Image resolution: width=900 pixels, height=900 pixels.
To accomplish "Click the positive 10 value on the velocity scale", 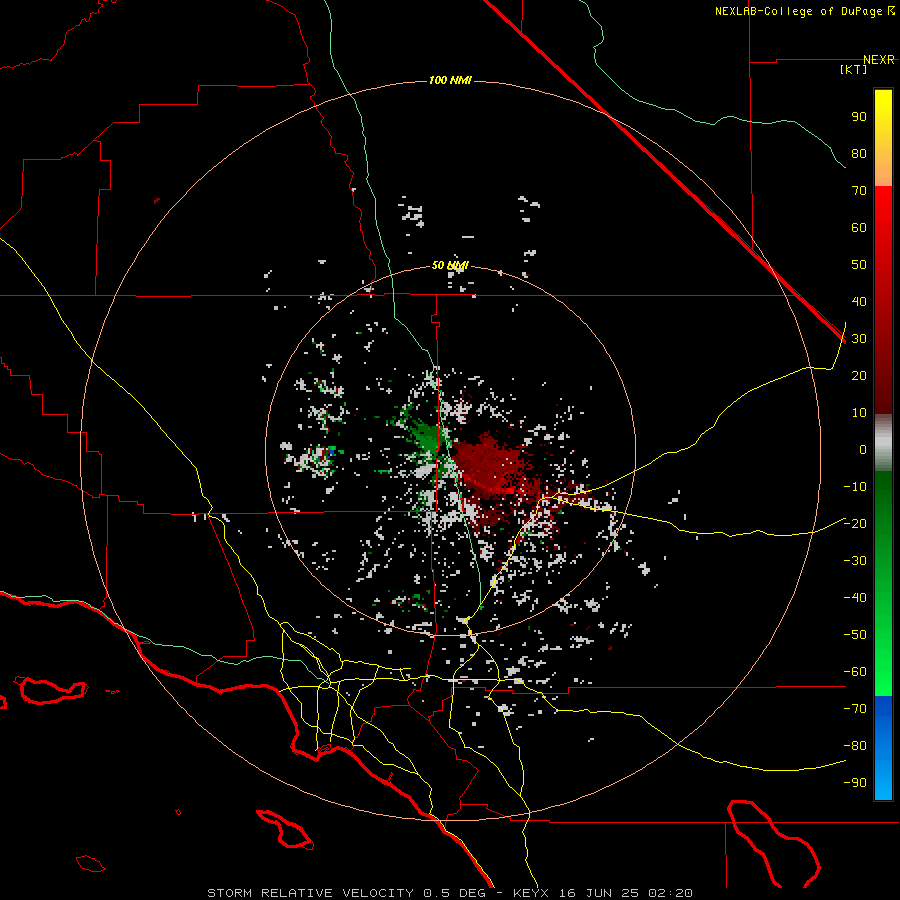I will point(859,413).
